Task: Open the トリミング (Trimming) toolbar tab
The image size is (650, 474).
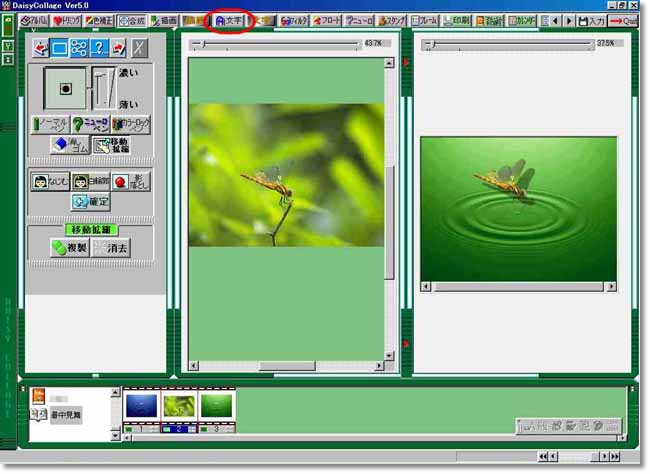Action: click(67, 21)
